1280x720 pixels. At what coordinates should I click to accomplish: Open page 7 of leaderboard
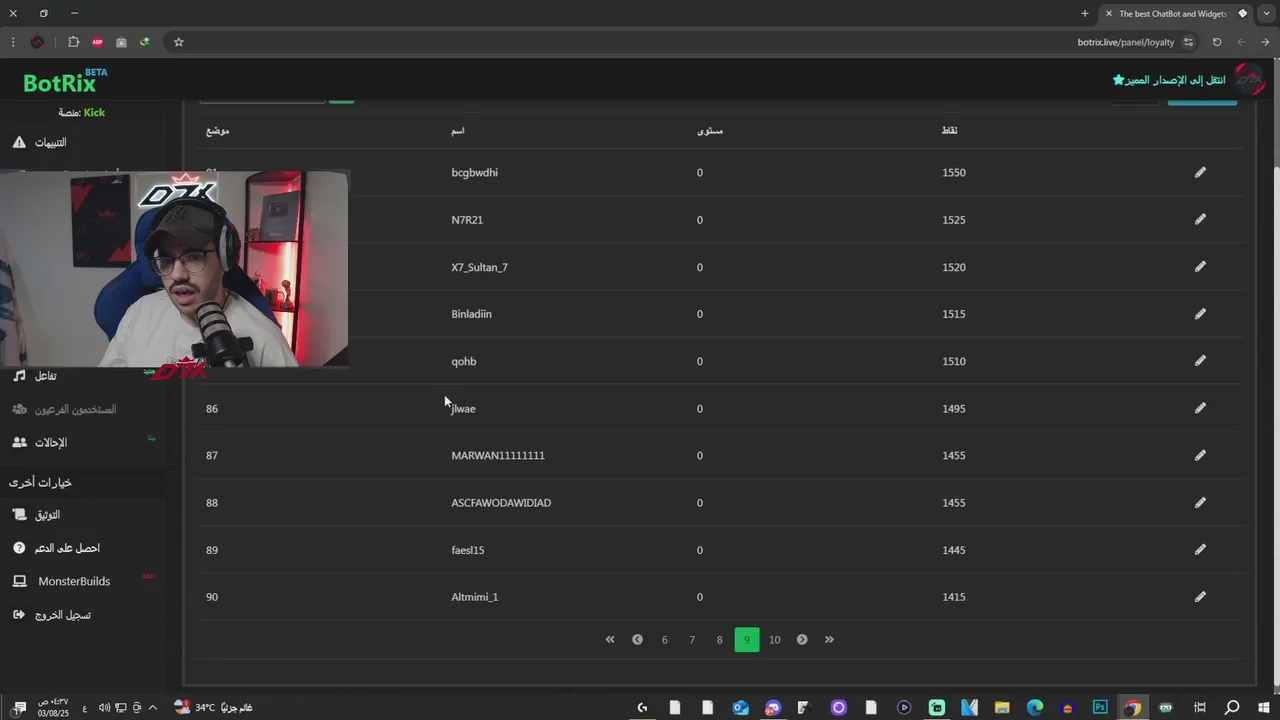[x=692, y=640]
